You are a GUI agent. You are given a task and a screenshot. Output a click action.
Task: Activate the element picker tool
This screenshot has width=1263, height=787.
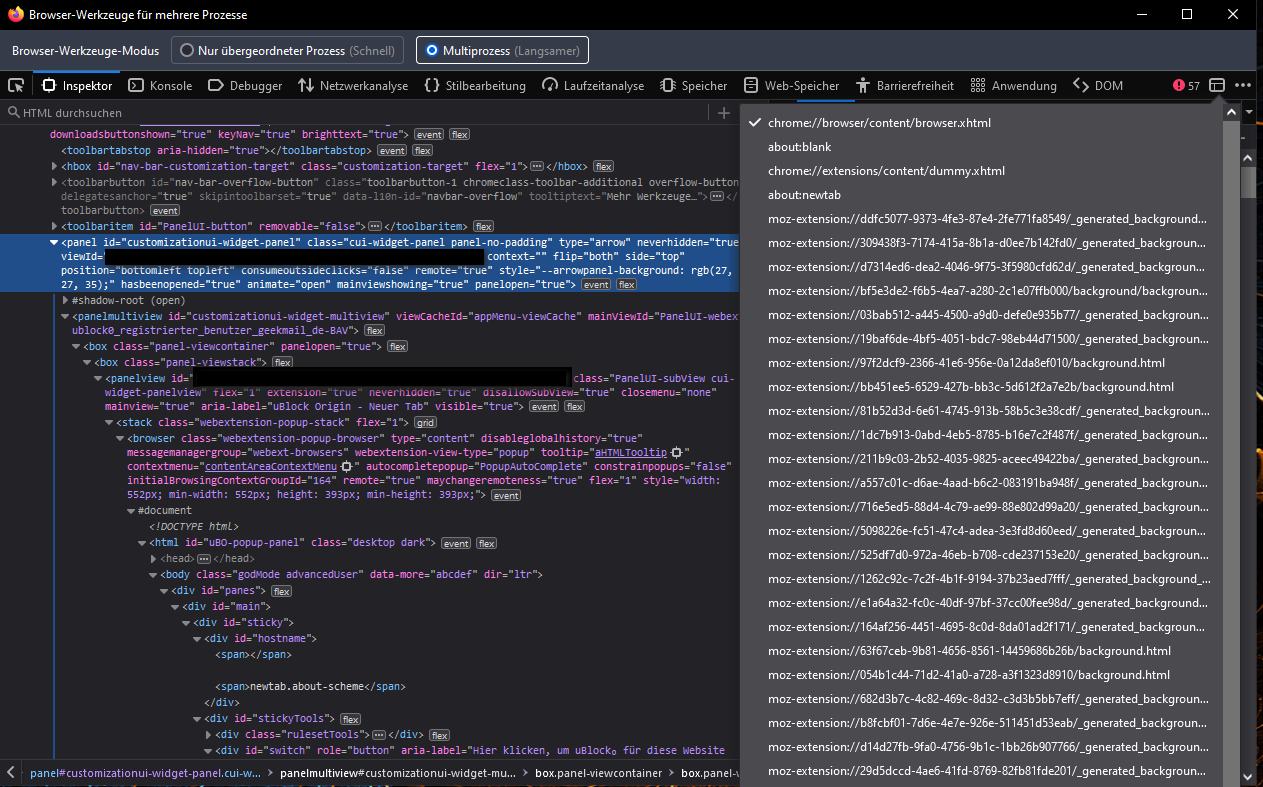16,86
